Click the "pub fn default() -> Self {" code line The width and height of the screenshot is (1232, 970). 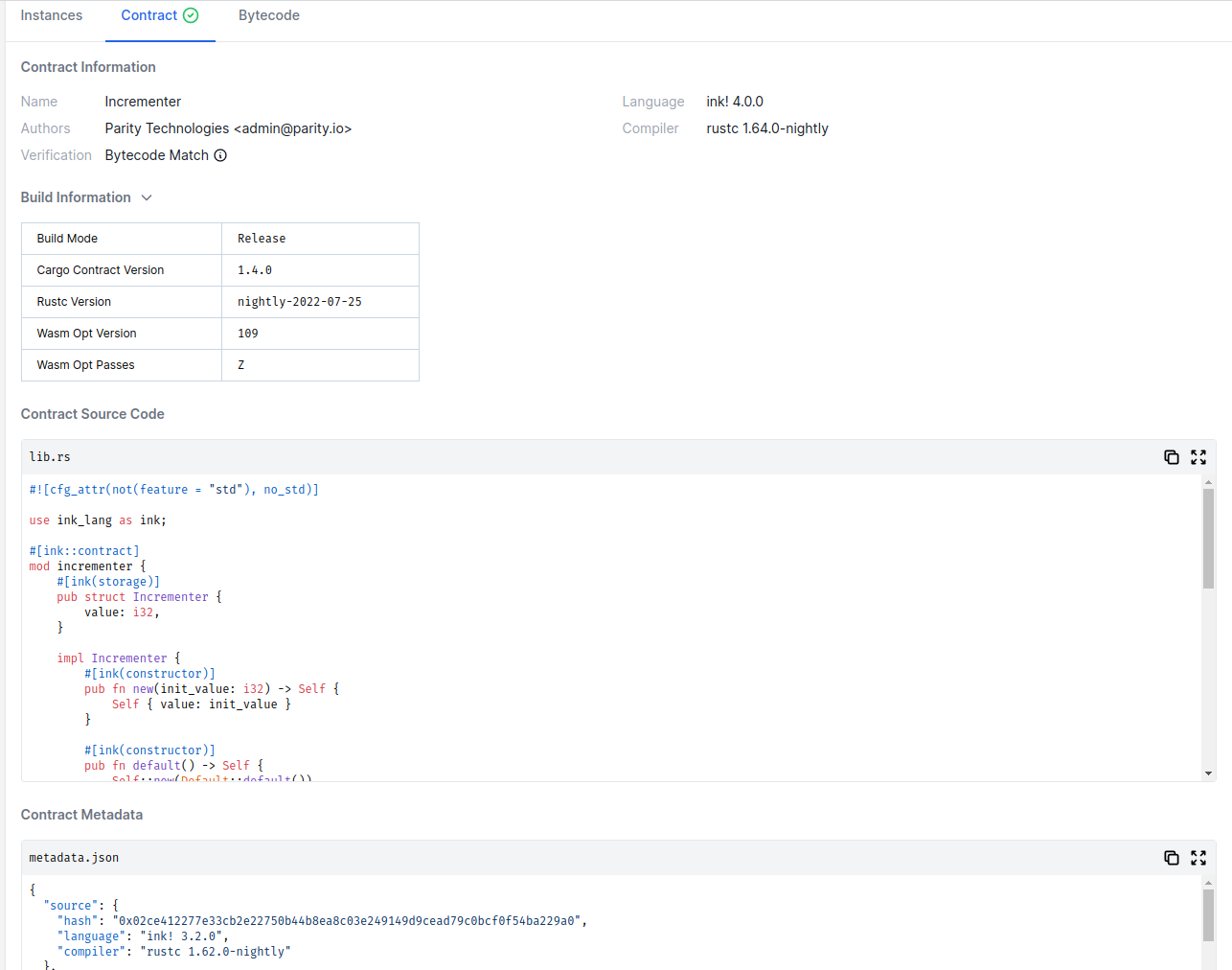(x=173, y=766)
